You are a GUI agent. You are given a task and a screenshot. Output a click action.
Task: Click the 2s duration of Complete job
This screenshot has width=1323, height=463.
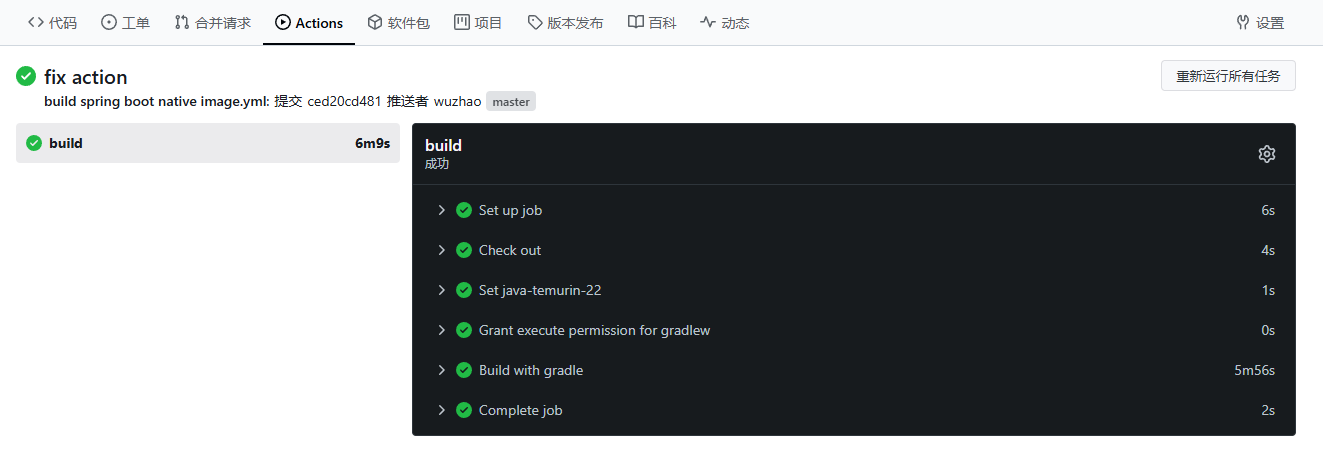1268,410
